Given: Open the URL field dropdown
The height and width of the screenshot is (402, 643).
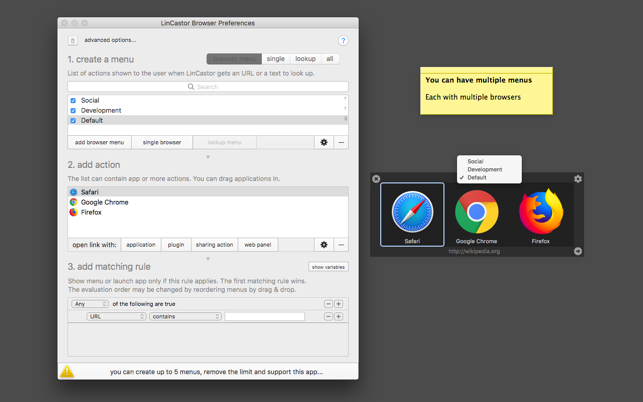Looking at the screenshot, I should pyautogui.click(x=116, y=316).
